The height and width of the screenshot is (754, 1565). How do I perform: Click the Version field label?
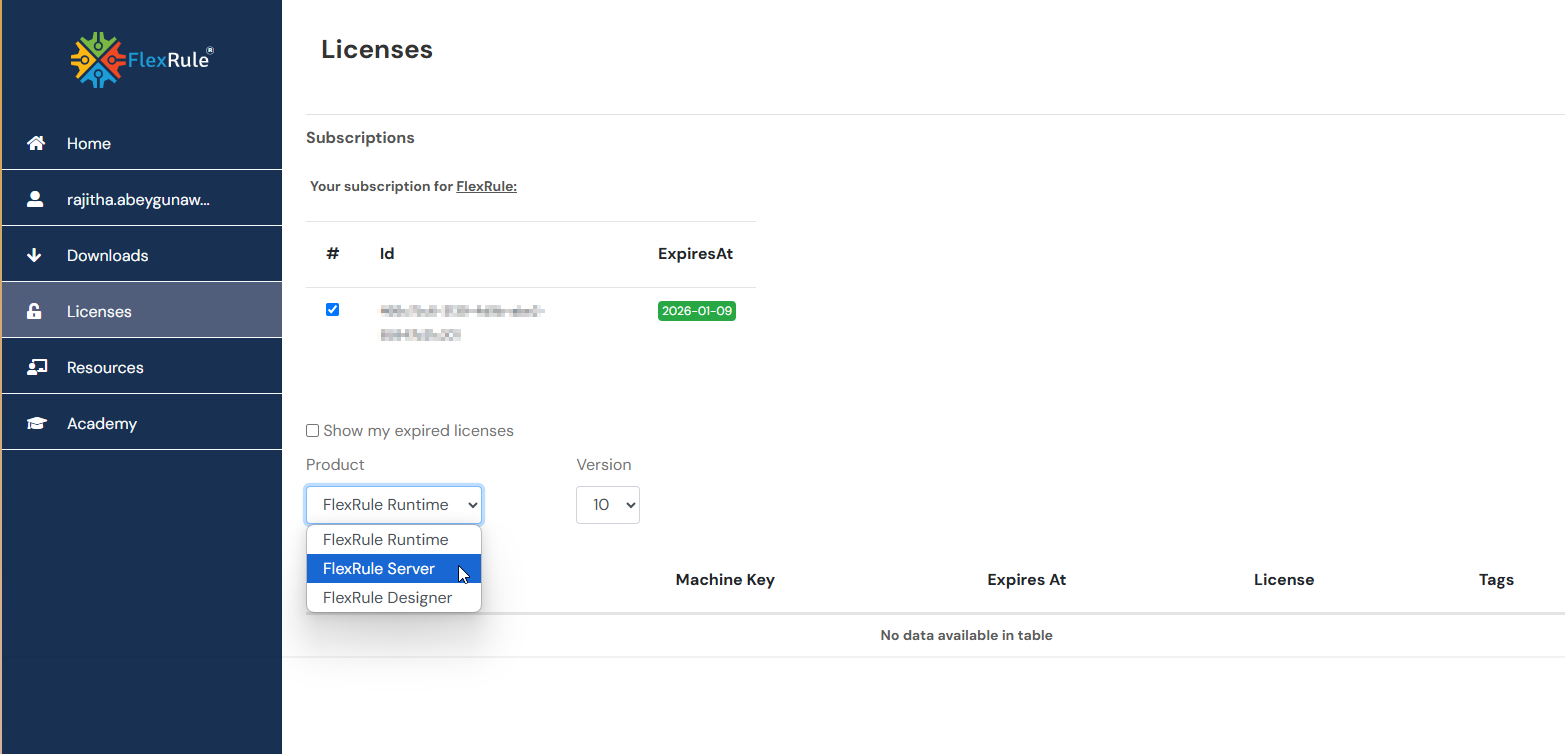pyautogui.click(x=604, y=465)
